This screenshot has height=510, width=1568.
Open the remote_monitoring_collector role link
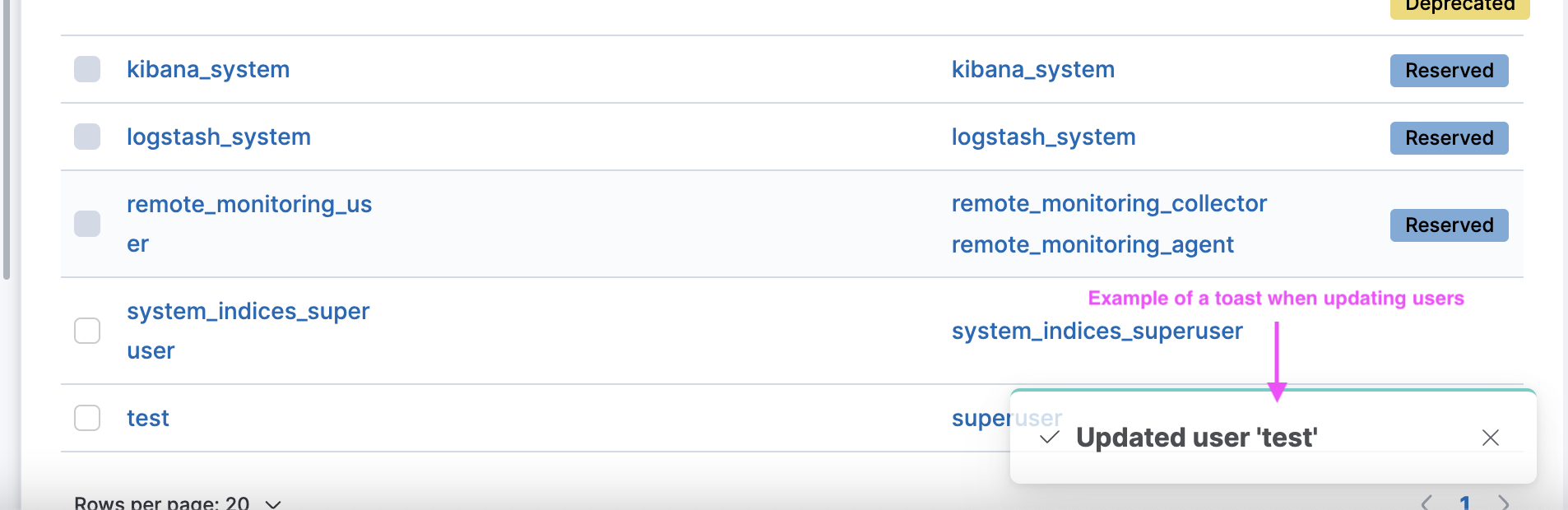[1109, 204]
